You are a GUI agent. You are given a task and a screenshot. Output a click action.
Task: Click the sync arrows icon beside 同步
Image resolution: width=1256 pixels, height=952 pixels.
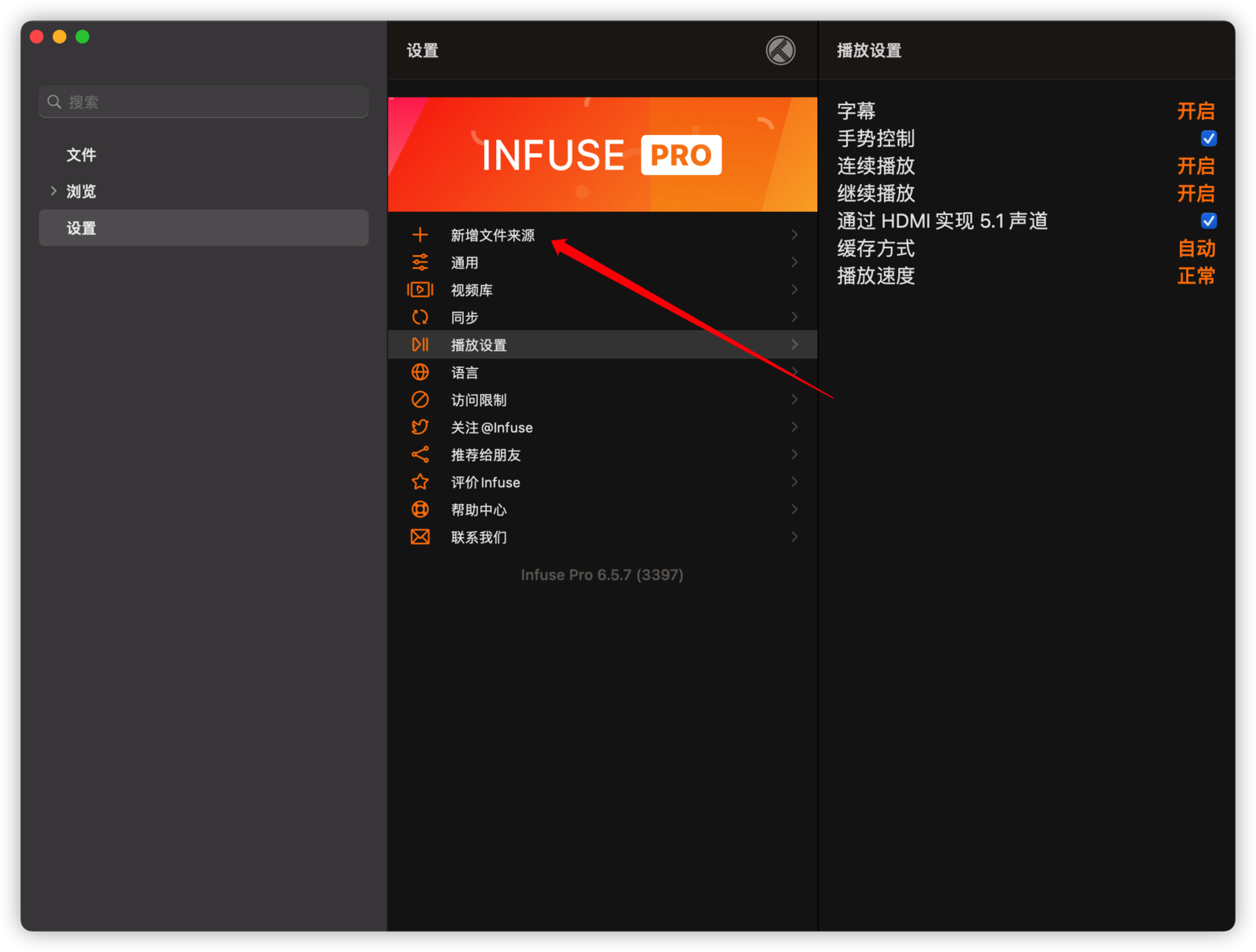(420, 317)
